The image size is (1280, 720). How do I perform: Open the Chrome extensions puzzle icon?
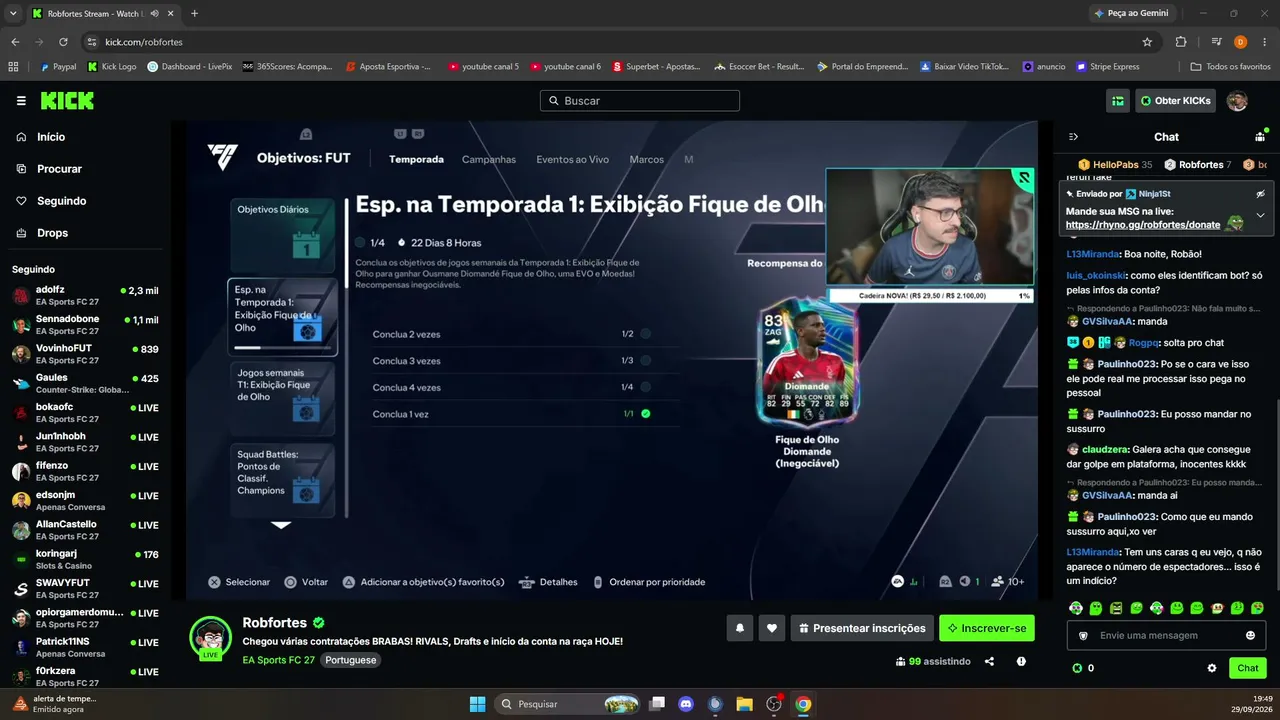1181,42
